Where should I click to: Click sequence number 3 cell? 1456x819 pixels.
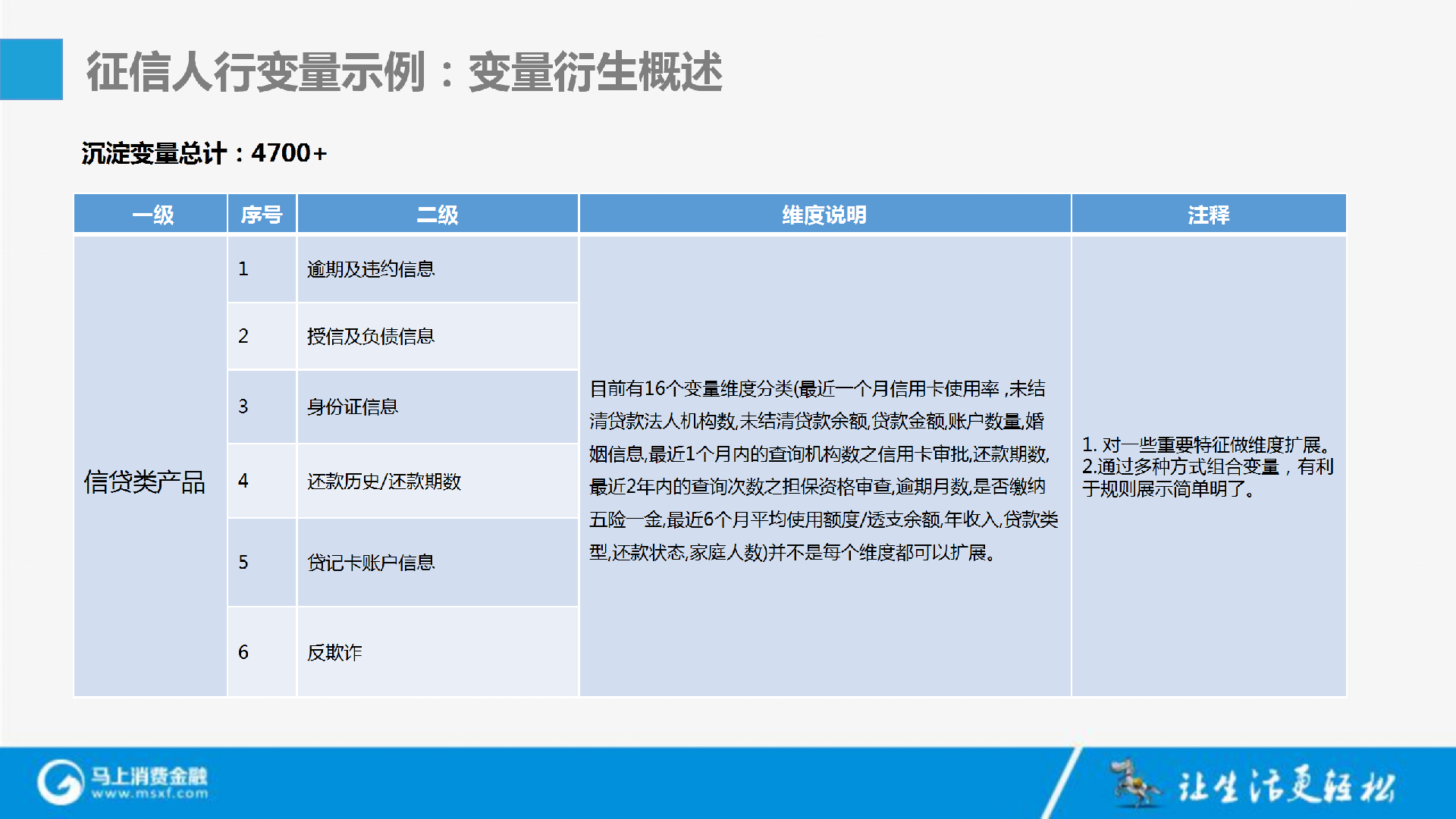click(x=262, y=406)
